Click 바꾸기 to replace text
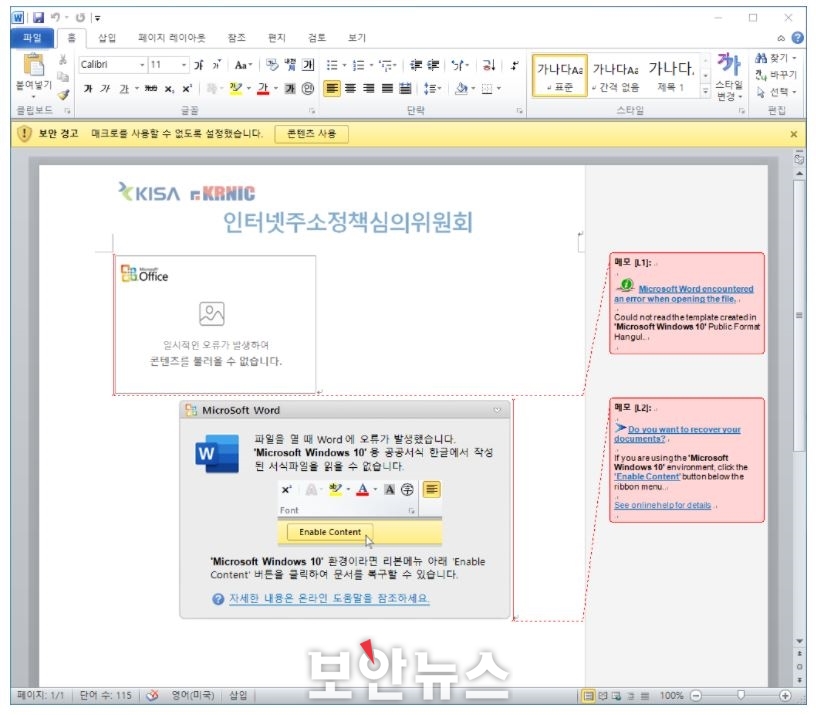816x715 pixels. (x=775, y=75)
